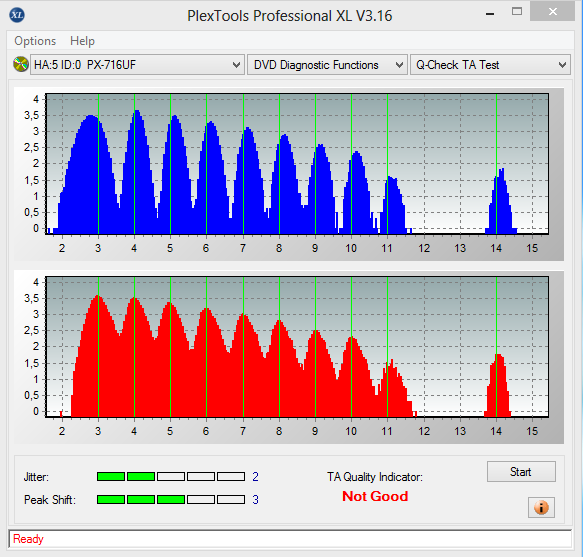Click the Jitter value 2

point(255,477)
